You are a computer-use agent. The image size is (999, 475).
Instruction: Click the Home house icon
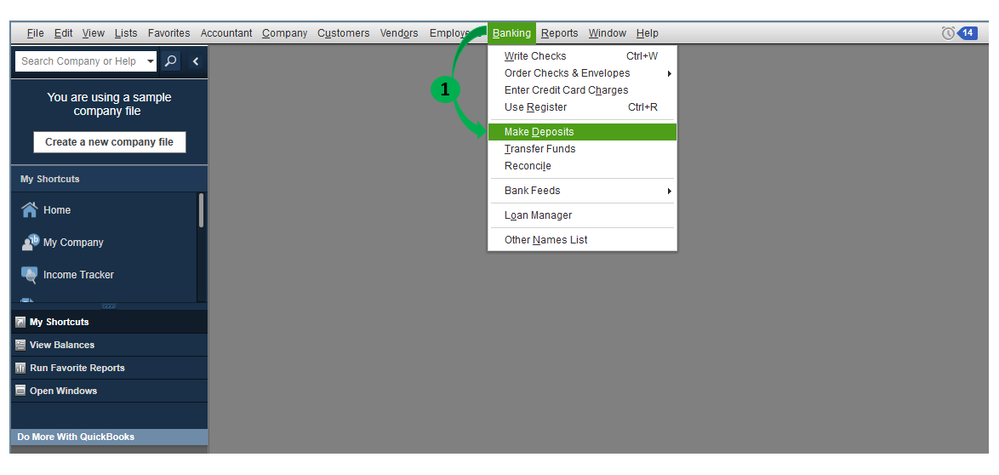29,209
